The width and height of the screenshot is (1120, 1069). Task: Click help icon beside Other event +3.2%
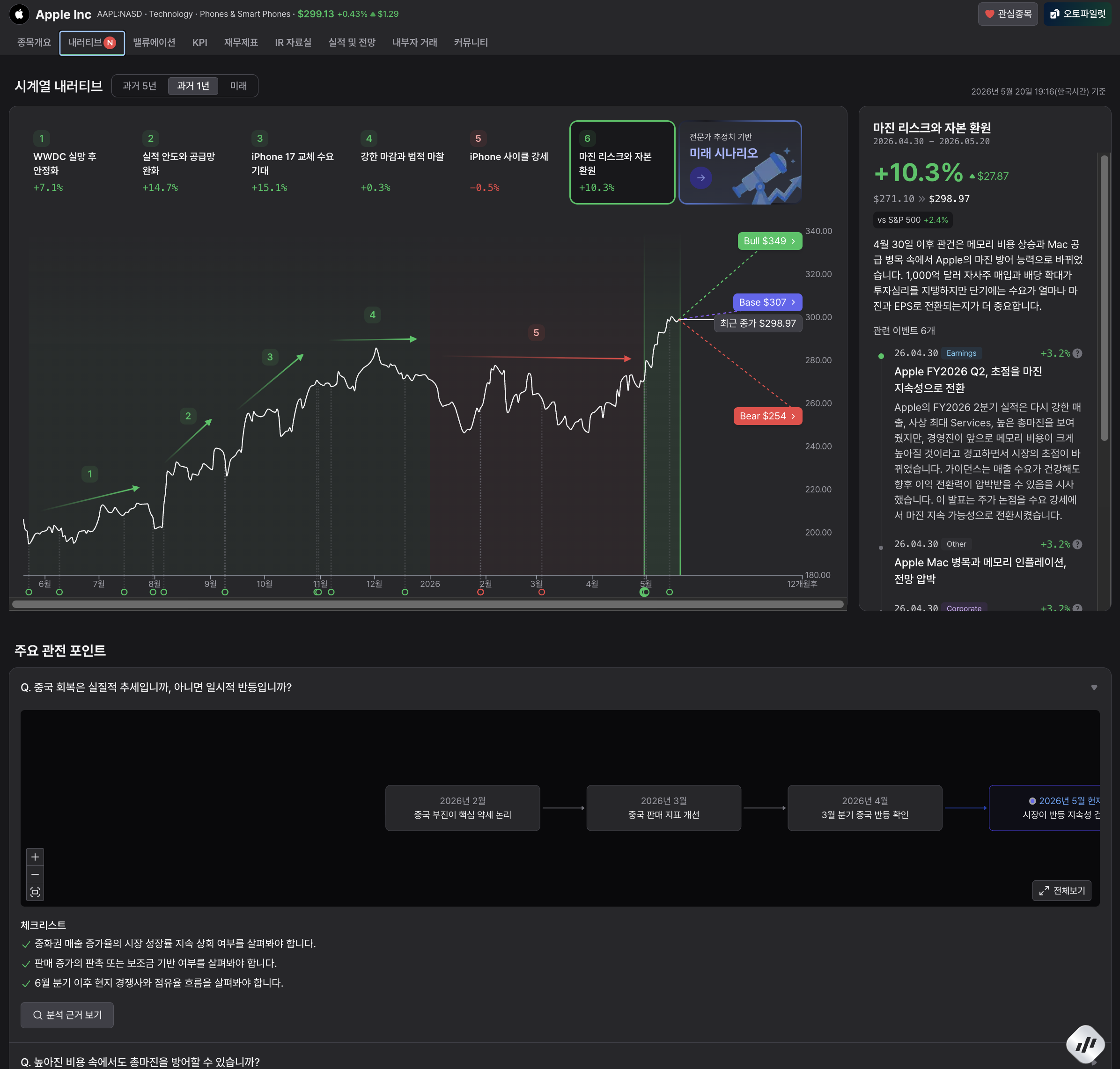pos(1077,544)
